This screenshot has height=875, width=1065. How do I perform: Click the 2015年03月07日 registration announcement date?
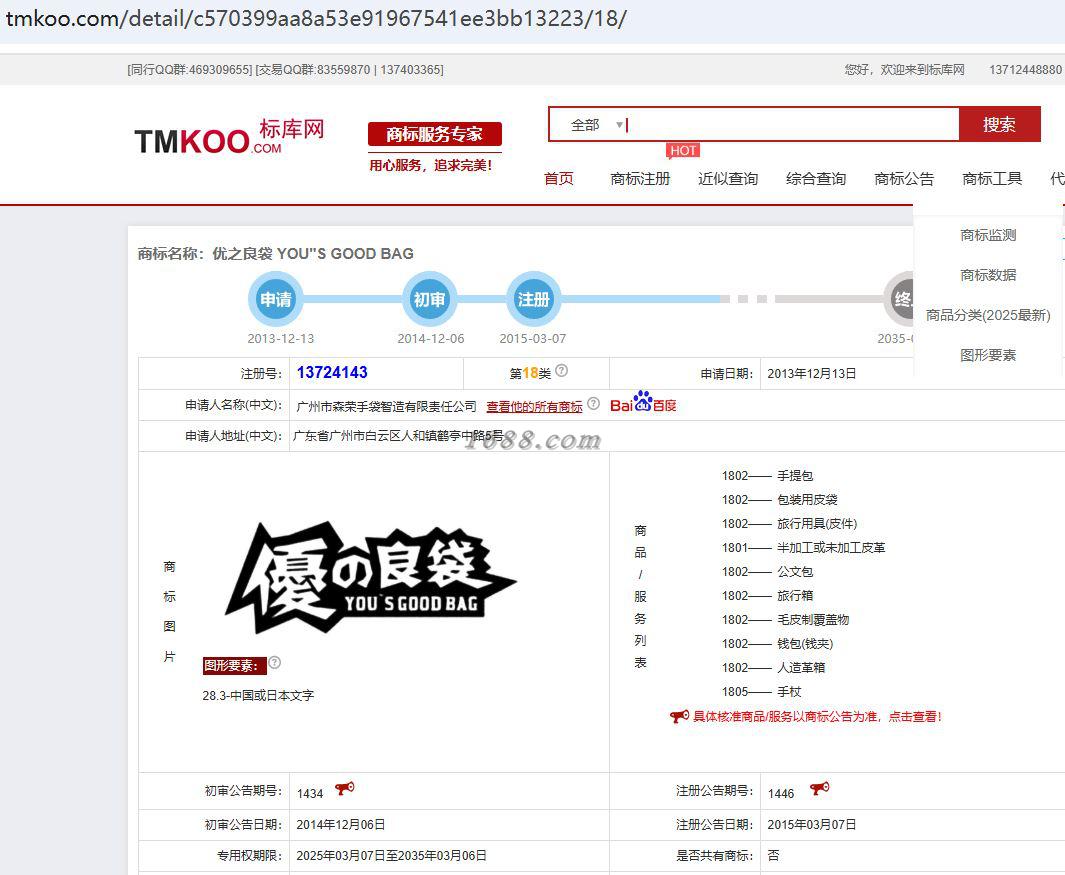(x=812, y=824)
